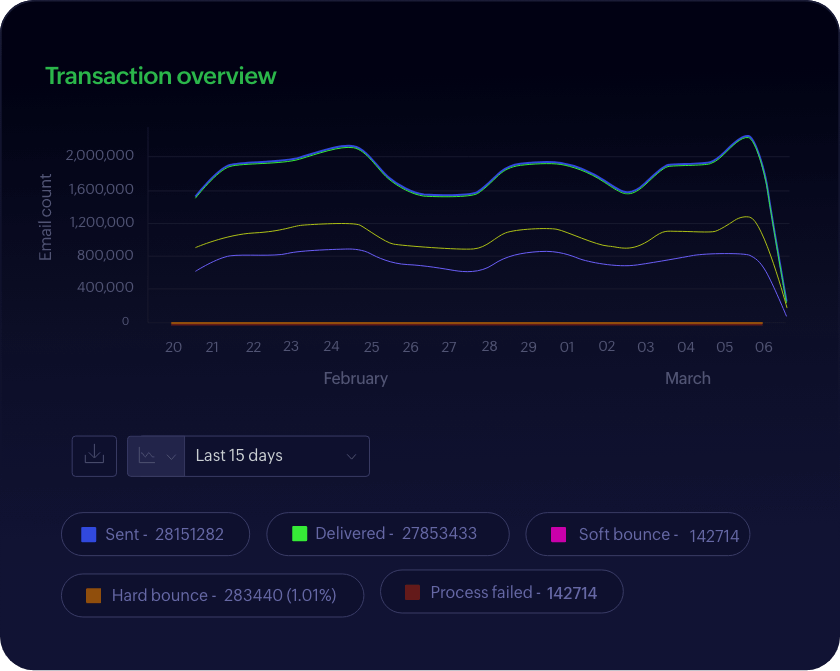The width and height of the screenshot is (840, 671).
Task: Click the magenta Soft bounce color swatch
Action: [559, 534]
